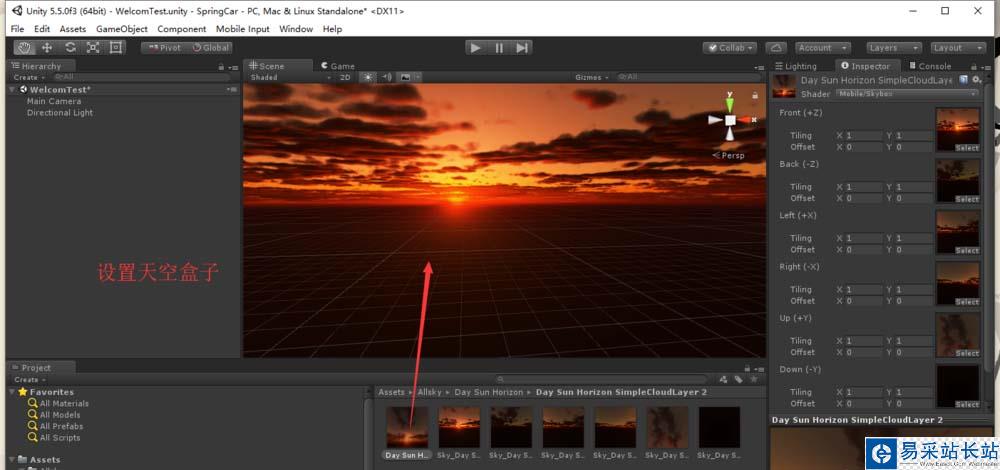Select the Move tool

coord(47,47)
